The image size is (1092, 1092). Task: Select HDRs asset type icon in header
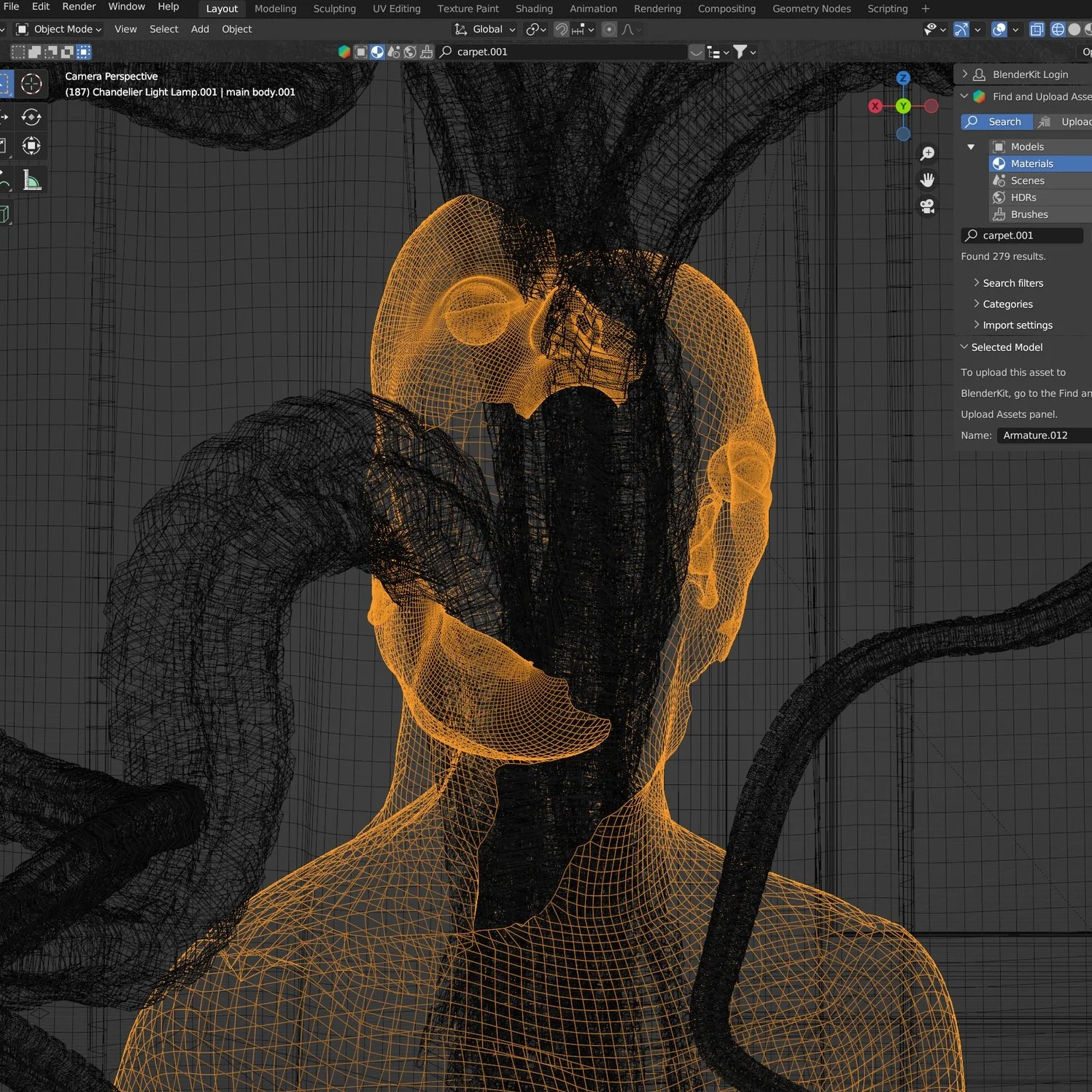pos(410,52)
